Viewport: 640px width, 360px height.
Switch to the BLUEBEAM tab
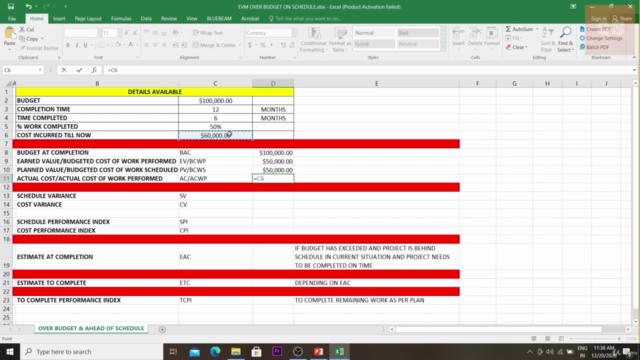tap(219, 19)
